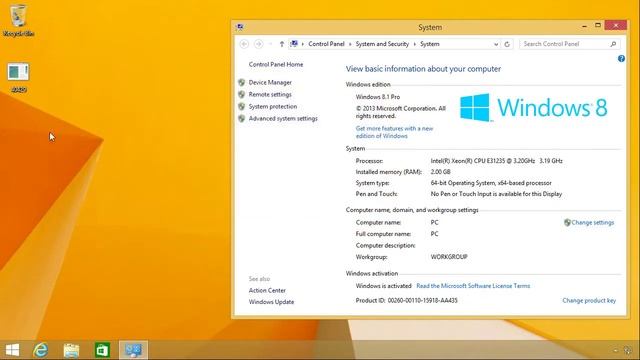The height and width of the screenshot is (360, 640).
Task: Open Device Manager link
Action: [270, 82]
